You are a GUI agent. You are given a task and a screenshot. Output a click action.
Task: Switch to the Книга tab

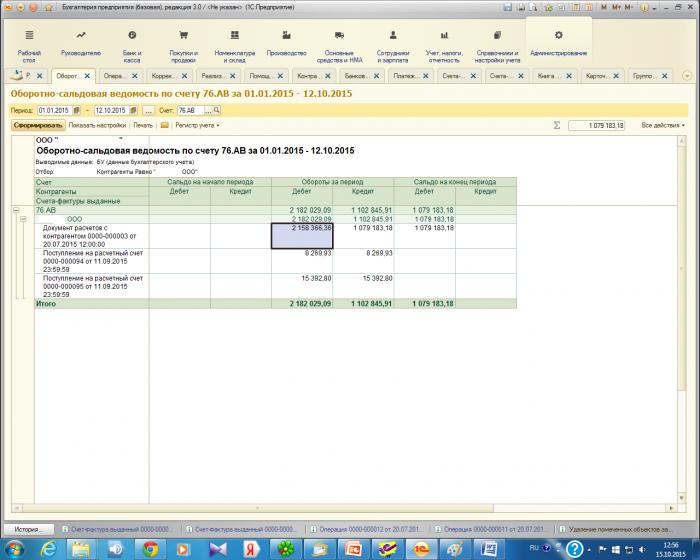[x=555, y=76]
